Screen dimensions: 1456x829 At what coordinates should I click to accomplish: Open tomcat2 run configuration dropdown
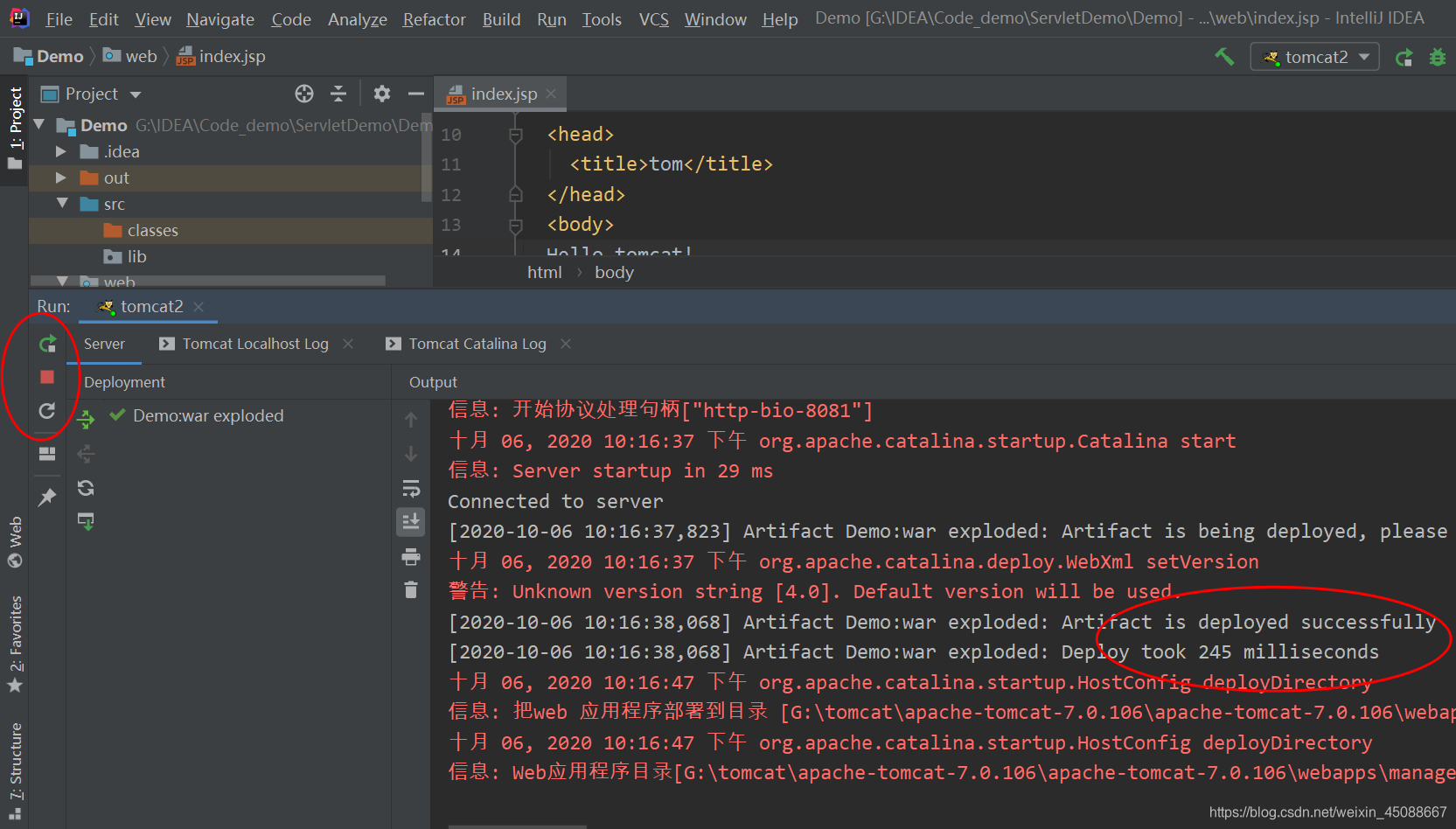click(1315, 57)
